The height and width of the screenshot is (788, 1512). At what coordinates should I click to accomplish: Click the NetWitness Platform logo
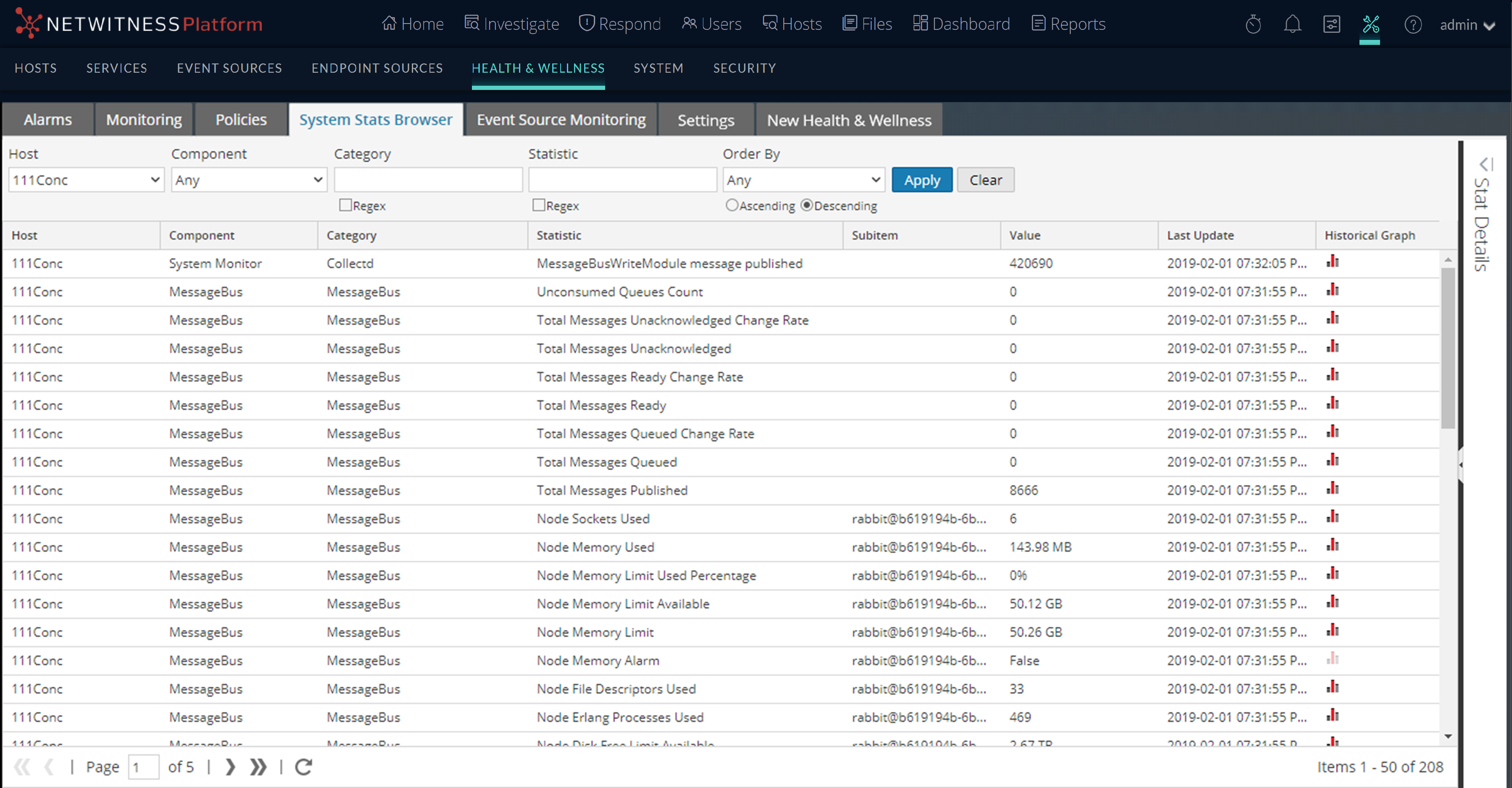click(x=139, y=24)
